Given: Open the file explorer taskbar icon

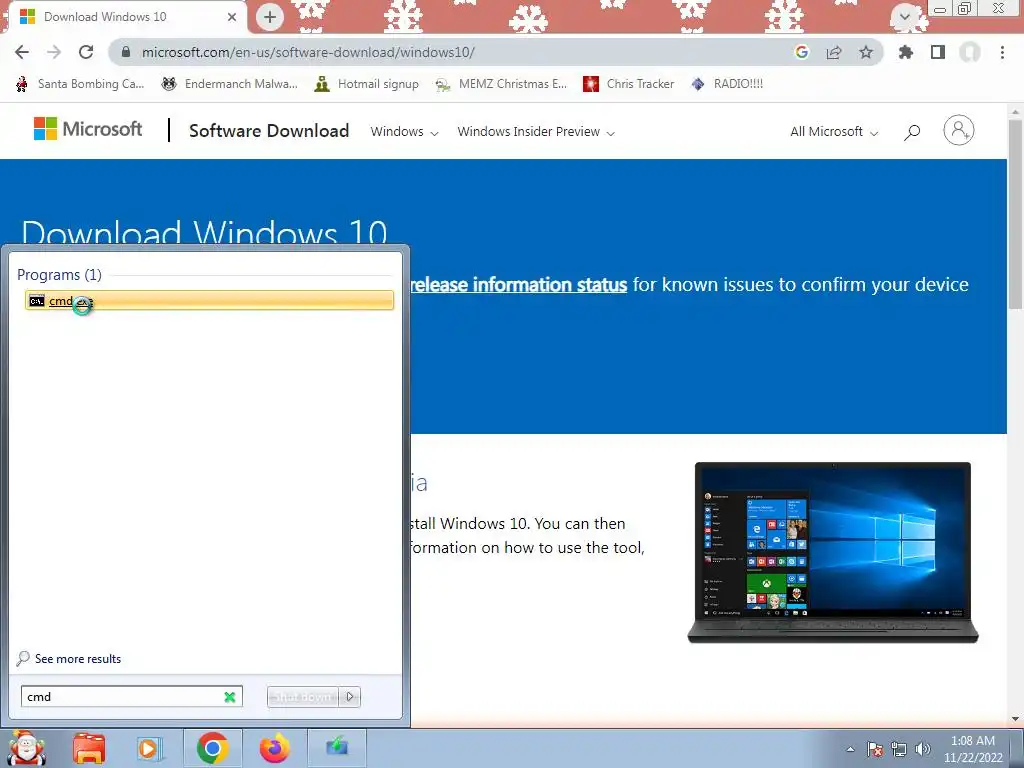Looking at the screenshot, I should pos(89,748).
